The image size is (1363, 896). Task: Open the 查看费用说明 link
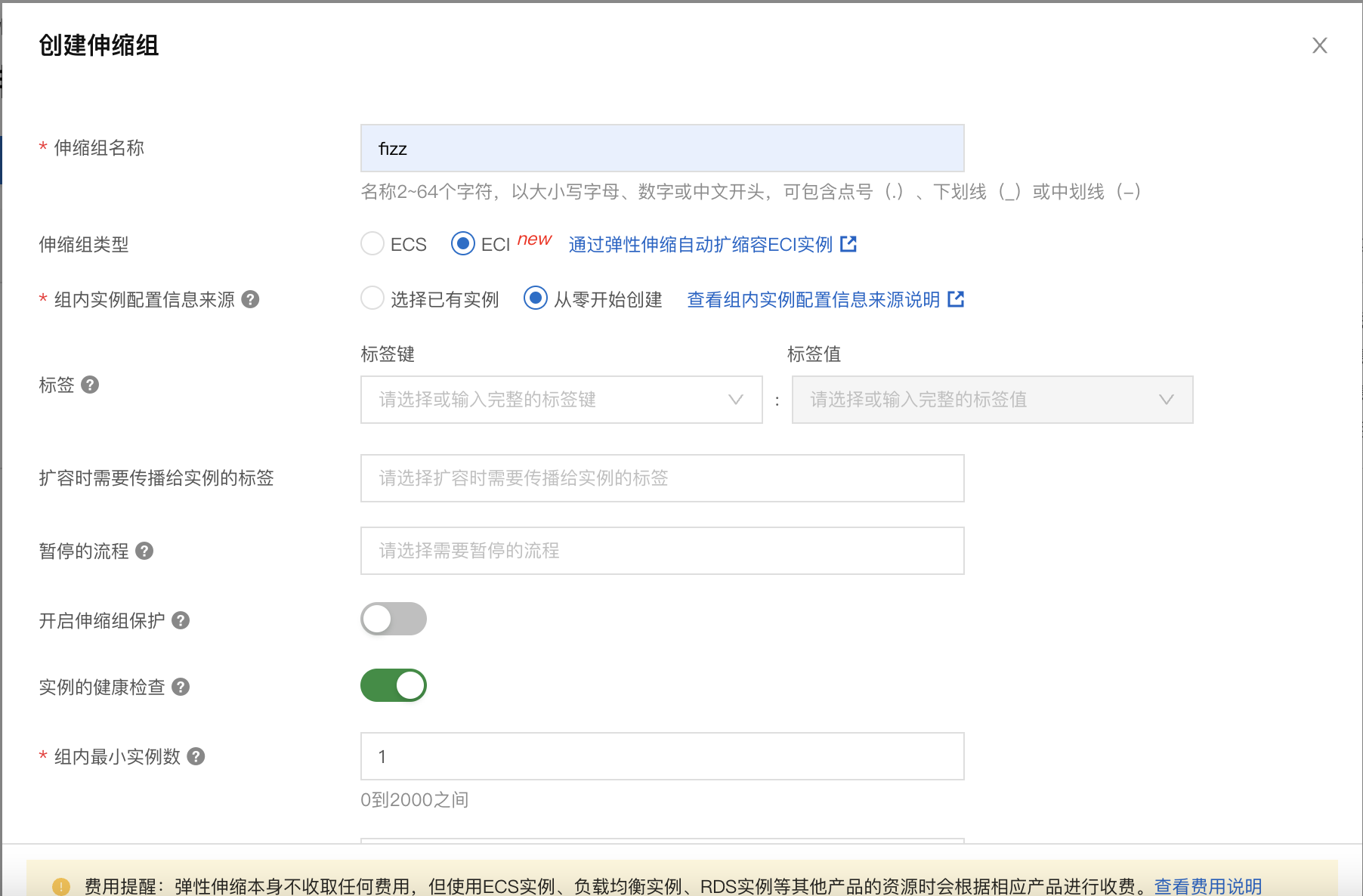[x=1208, y=886]
